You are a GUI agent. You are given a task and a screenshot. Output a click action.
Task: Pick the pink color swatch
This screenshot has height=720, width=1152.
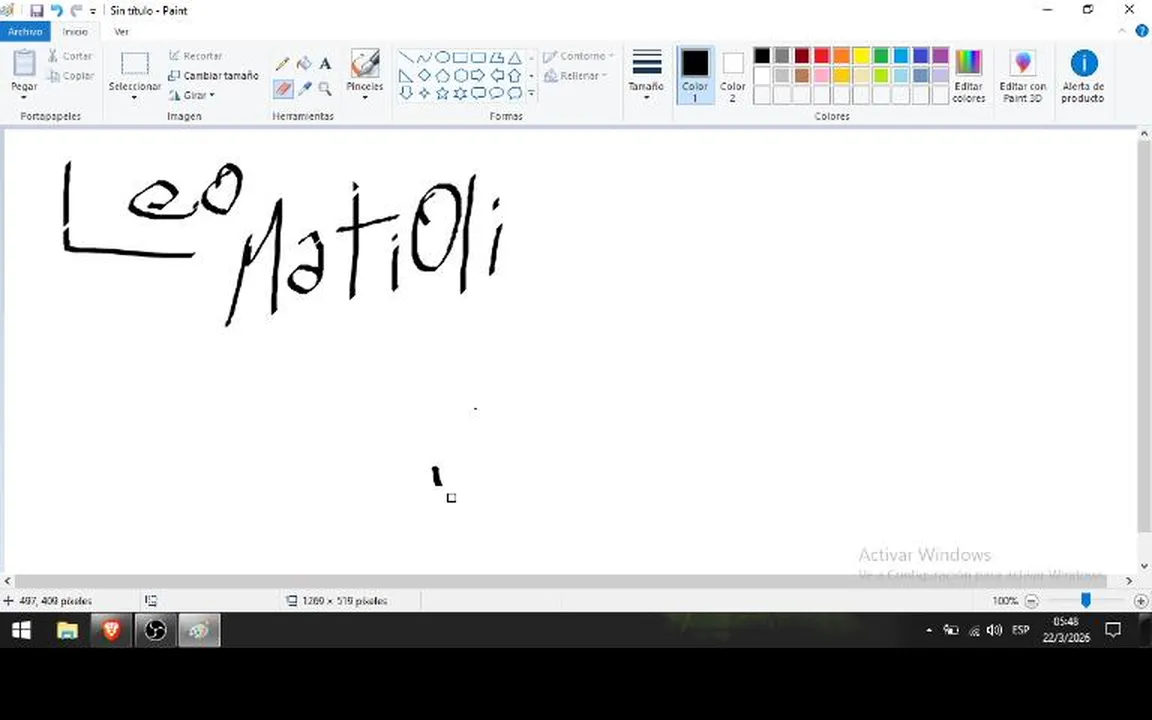click(x=821, y=75)
